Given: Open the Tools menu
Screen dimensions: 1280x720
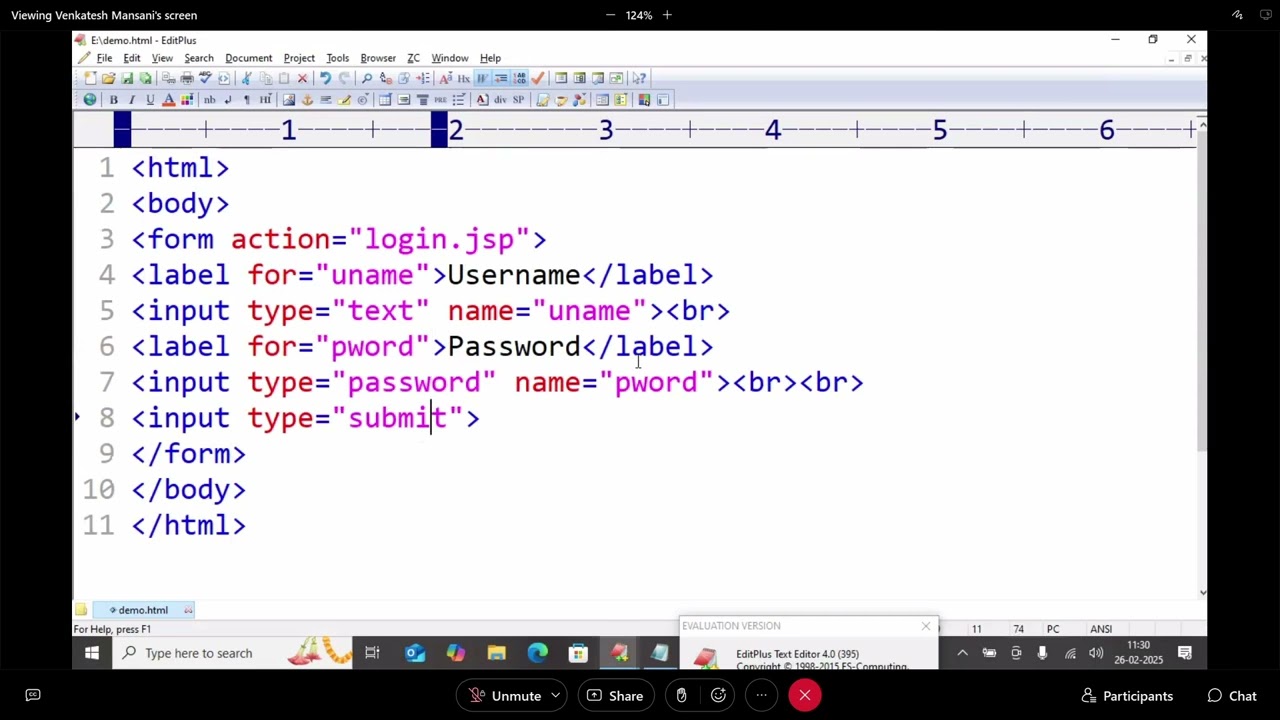Looking at the screenshot, I should pos(337,58).
